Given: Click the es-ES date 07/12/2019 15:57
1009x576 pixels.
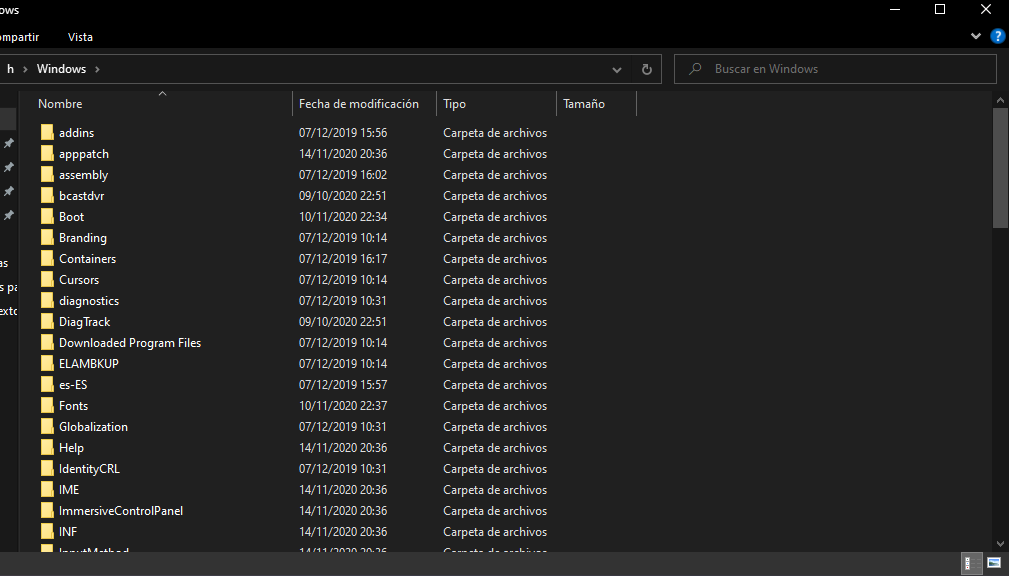Looking at the screenshot, I should (343, 385).
